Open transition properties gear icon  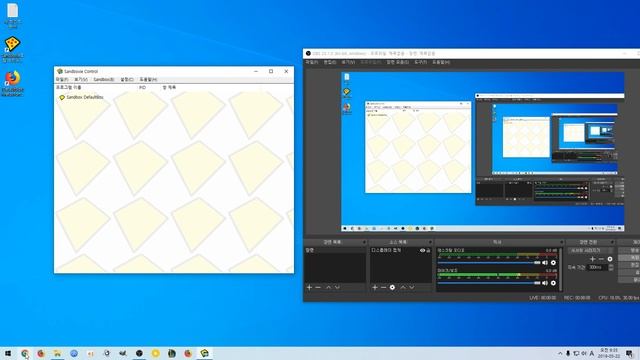pyautogui.click(x=610, y=259)
